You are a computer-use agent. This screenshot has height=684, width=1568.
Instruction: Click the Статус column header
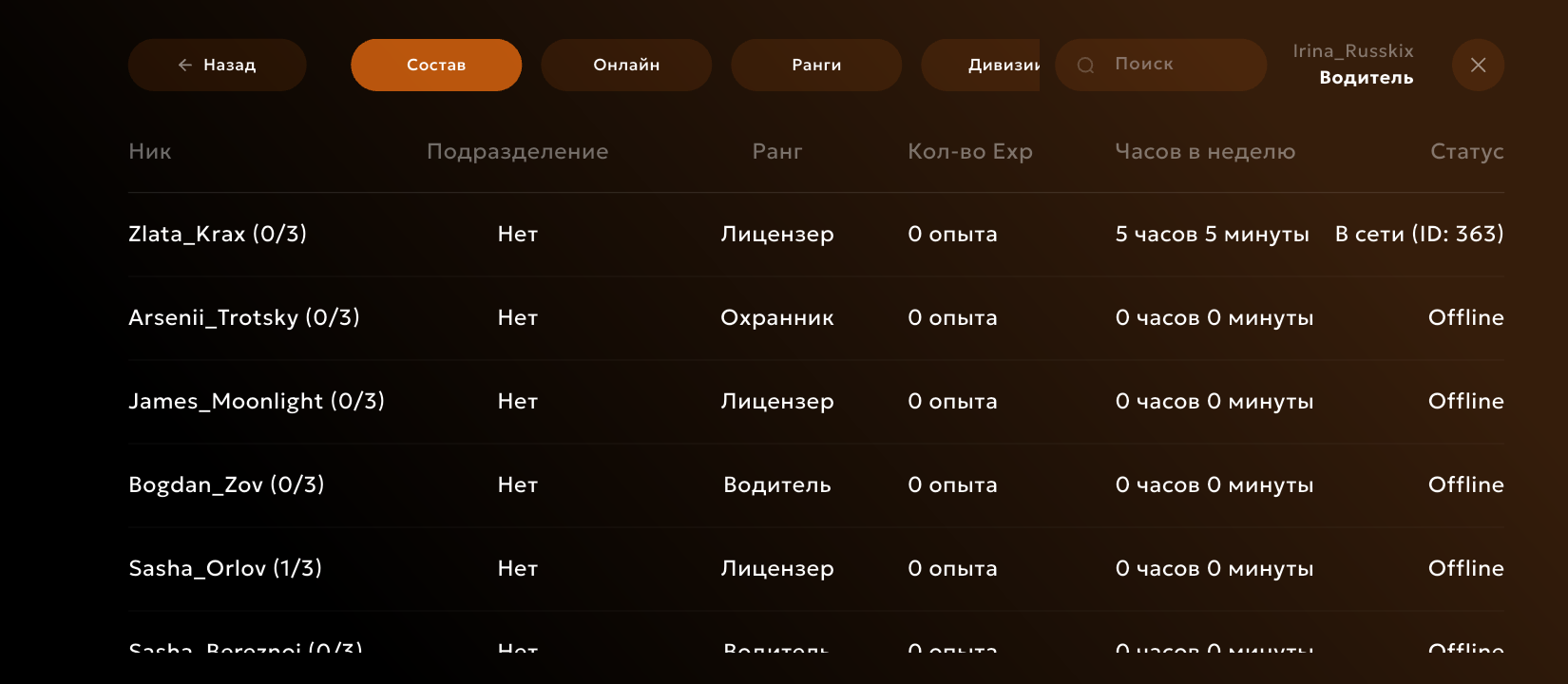[1466, 151]
